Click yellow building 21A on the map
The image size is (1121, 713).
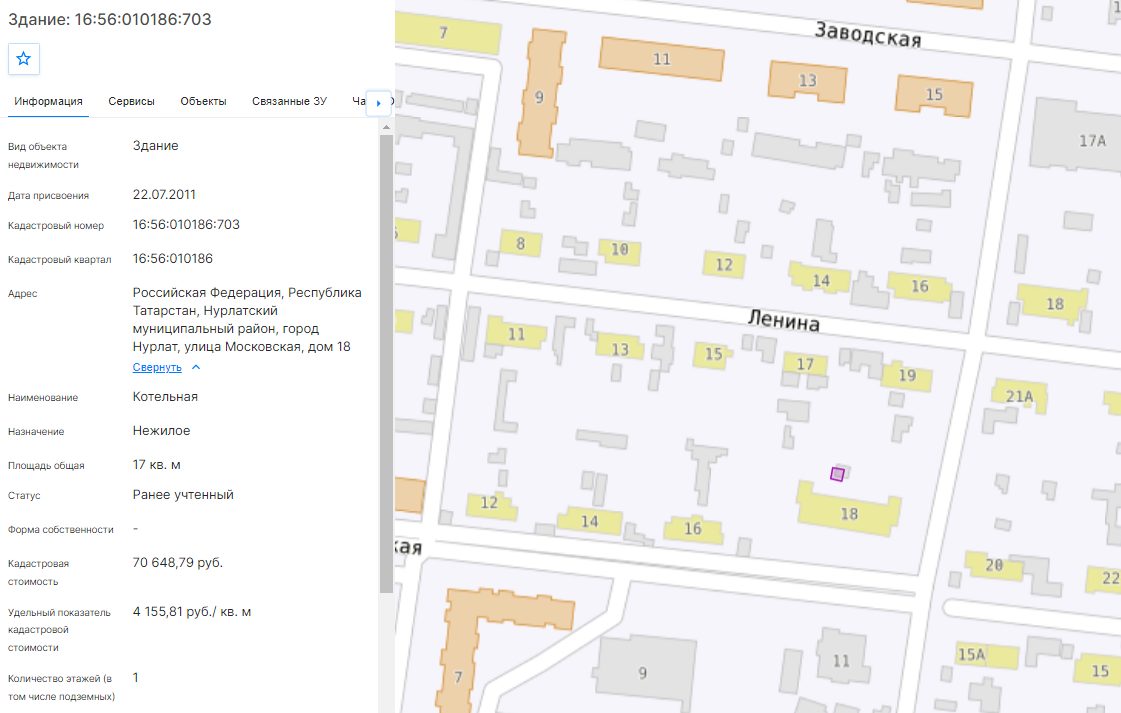tap(1019, 396)
